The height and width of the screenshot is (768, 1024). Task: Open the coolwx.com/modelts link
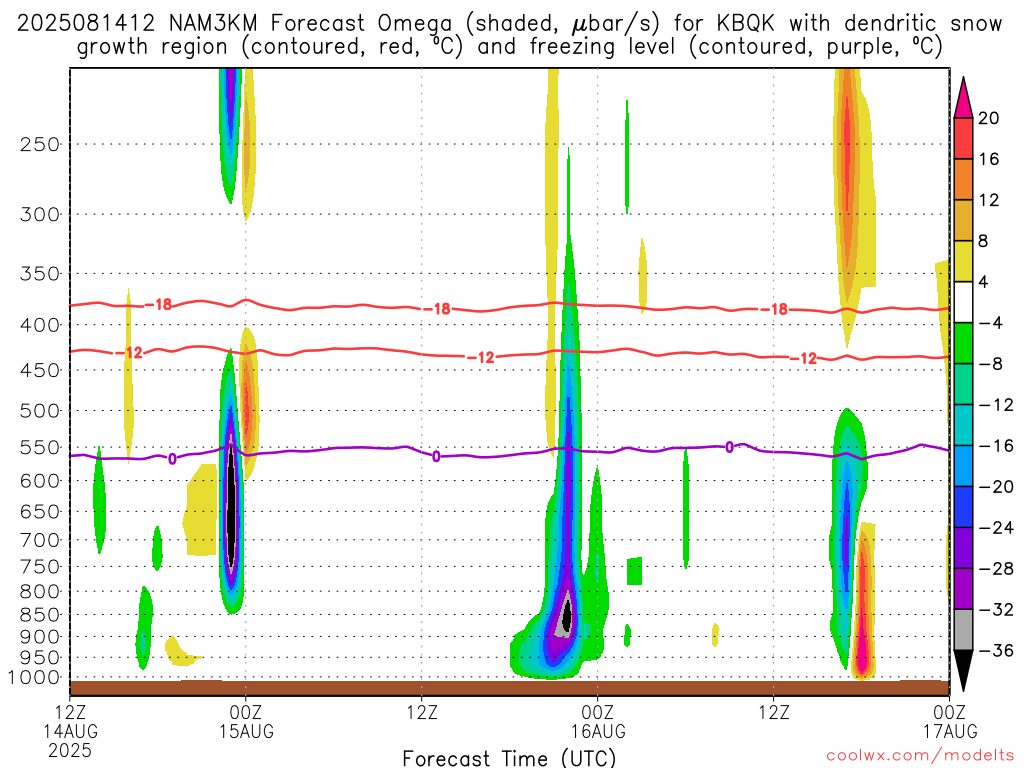pyautogui.click(x=920, y=755)
